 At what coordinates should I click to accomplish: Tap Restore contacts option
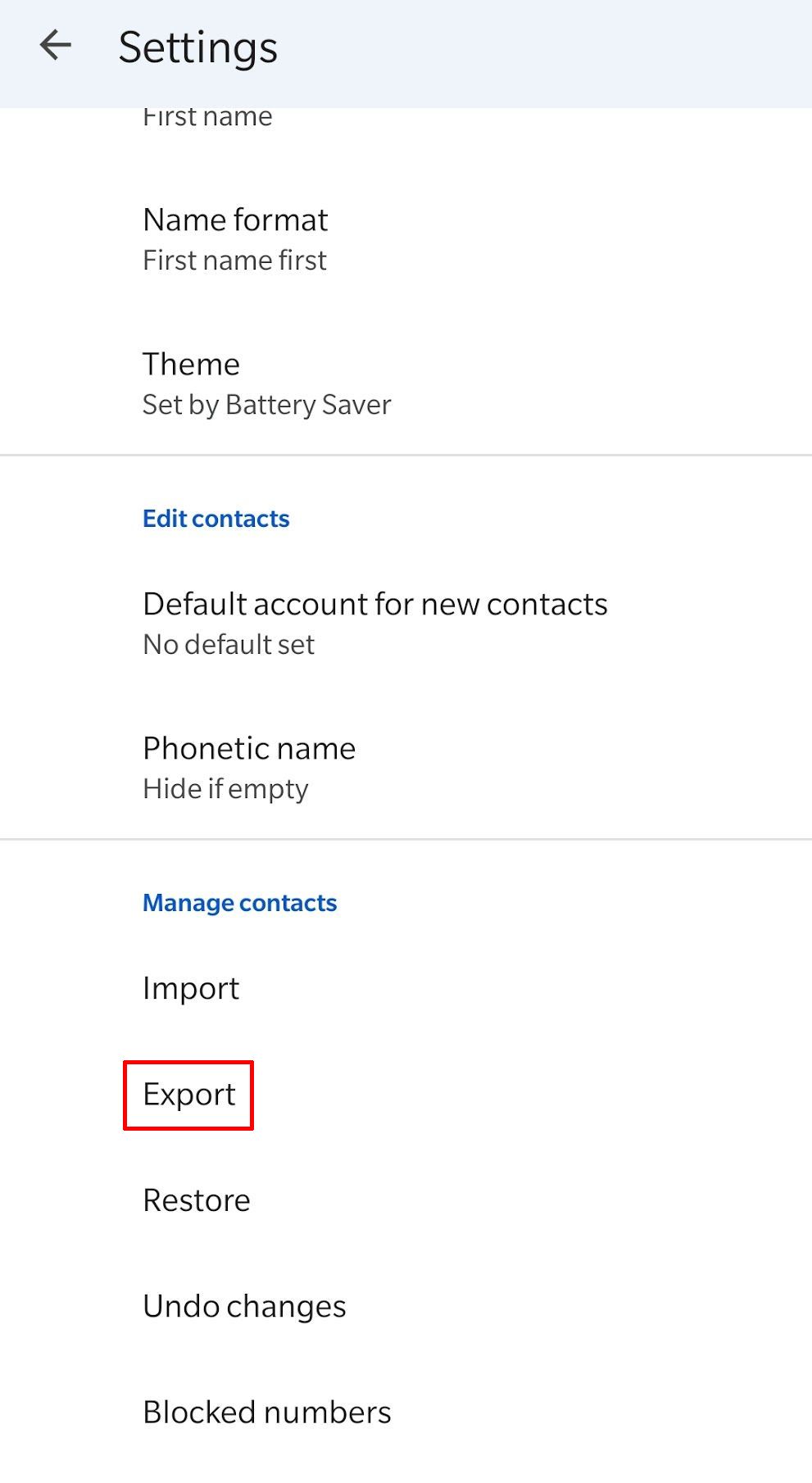point(197,1200)
